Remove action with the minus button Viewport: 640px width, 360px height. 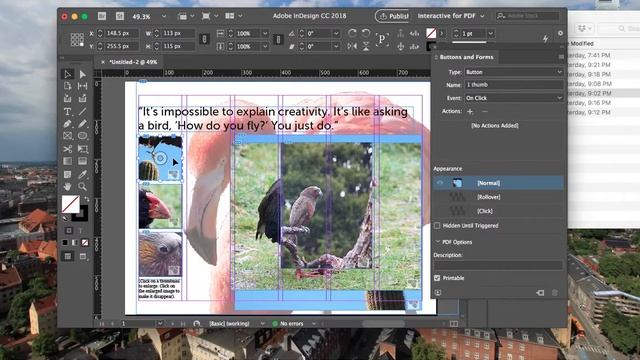click(x=484, y=111)
